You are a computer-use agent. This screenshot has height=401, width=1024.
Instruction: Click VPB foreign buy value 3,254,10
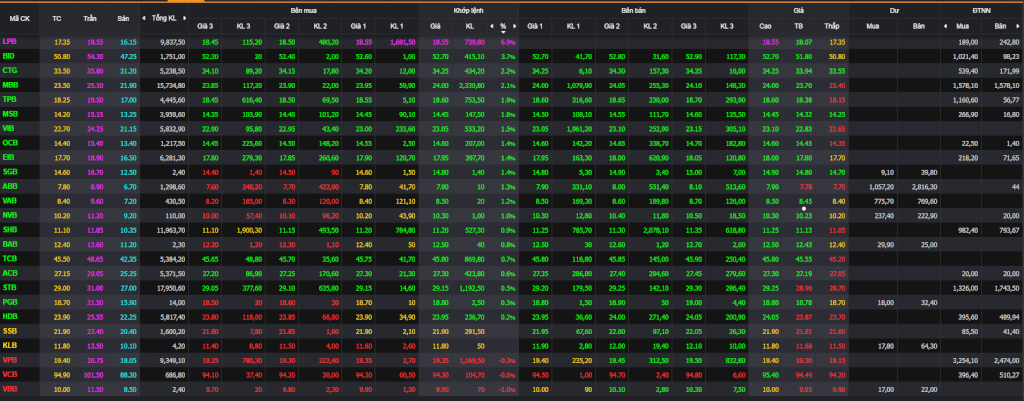pos(966,360)
